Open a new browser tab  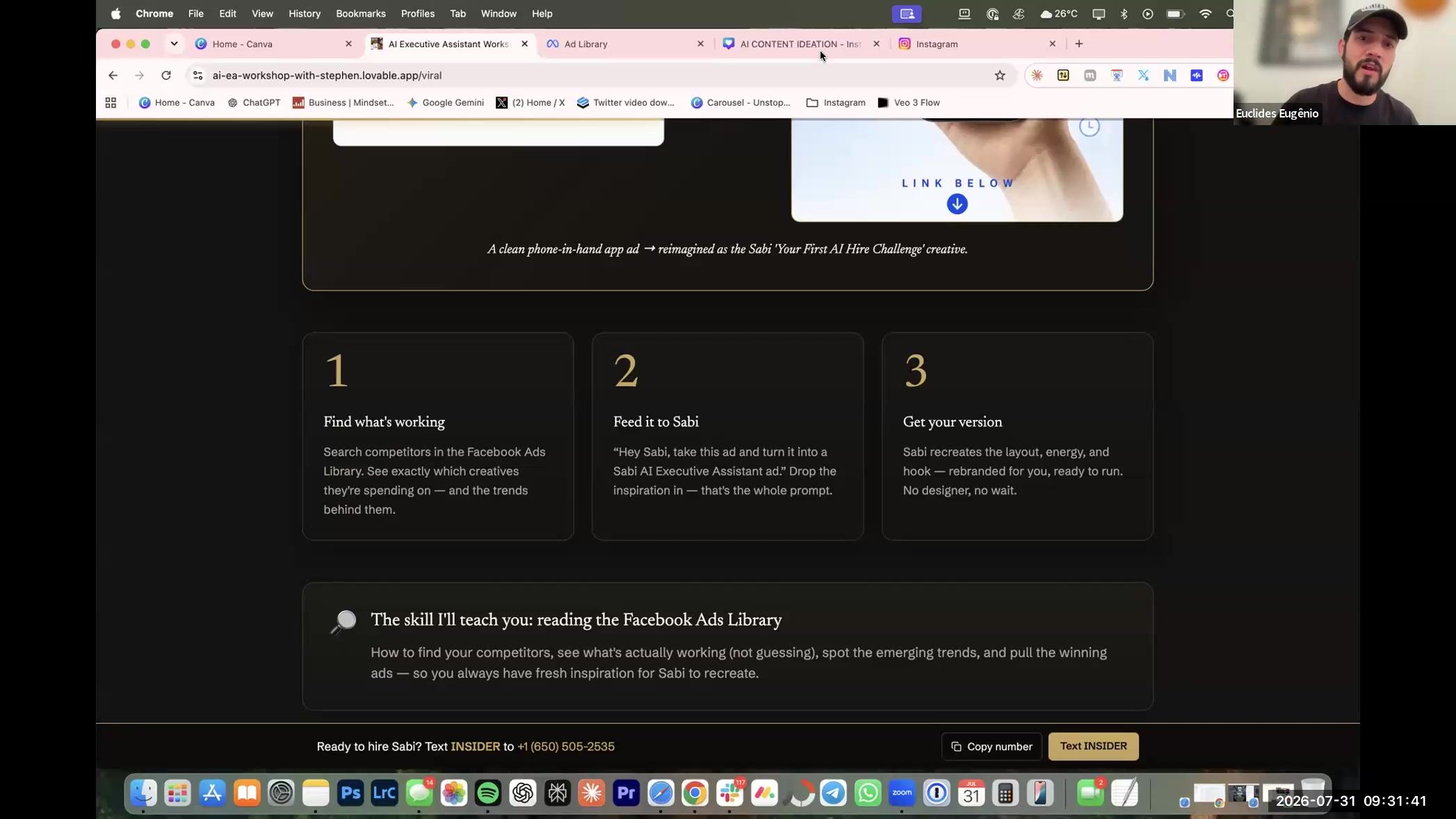click(1078, 44)
